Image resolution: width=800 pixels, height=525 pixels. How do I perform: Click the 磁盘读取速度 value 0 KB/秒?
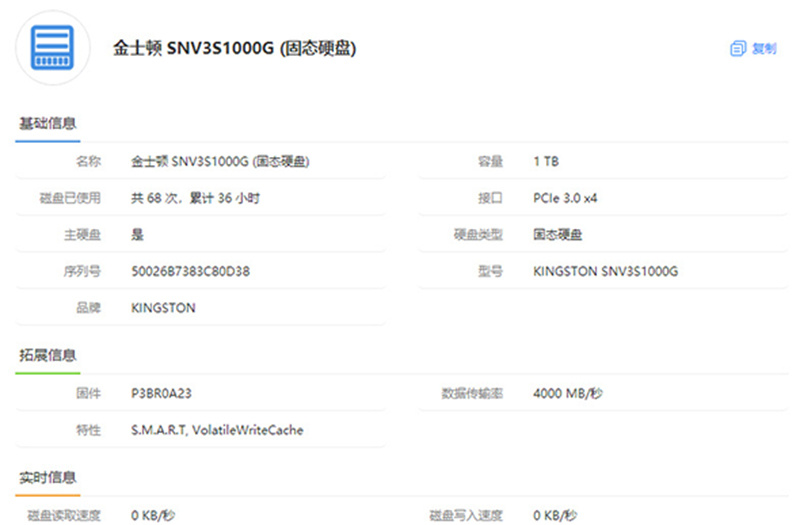tap(153, 515)
